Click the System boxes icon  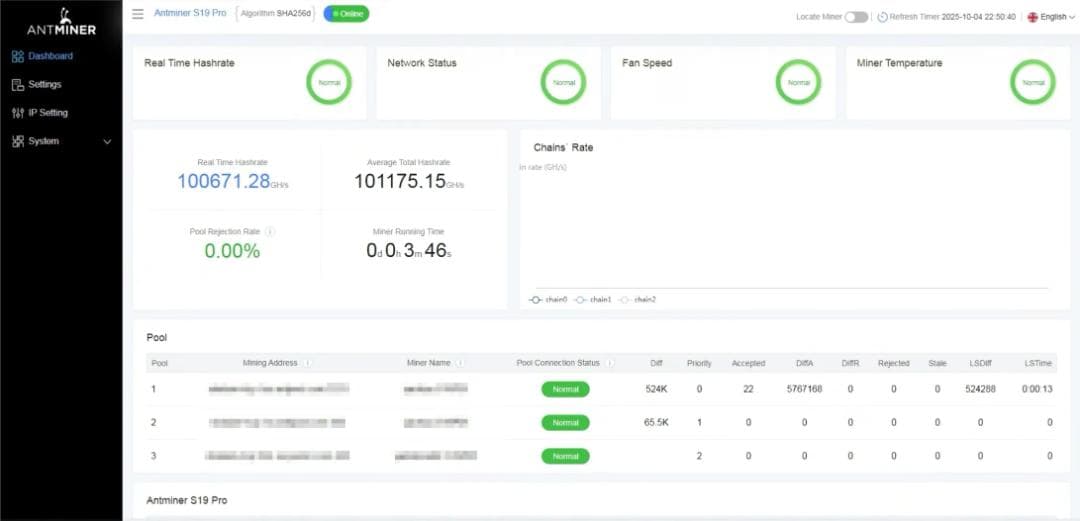tap(18, 141)
